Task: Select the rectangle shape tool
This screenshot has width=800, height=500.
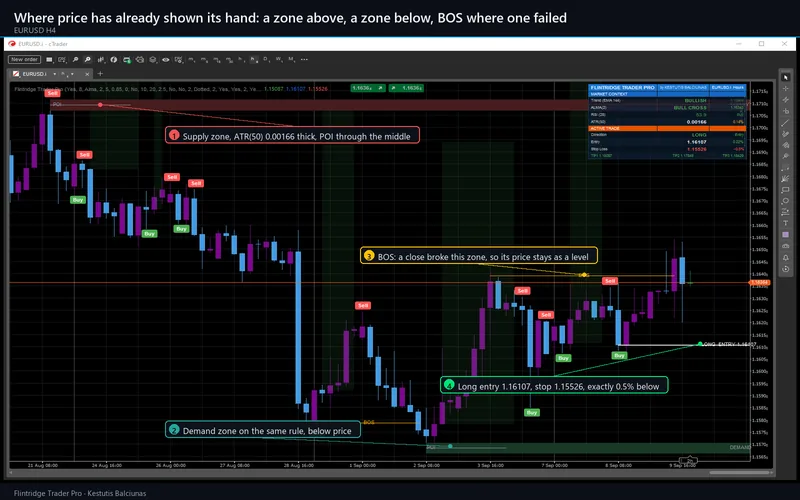Action: click(785, 190)
